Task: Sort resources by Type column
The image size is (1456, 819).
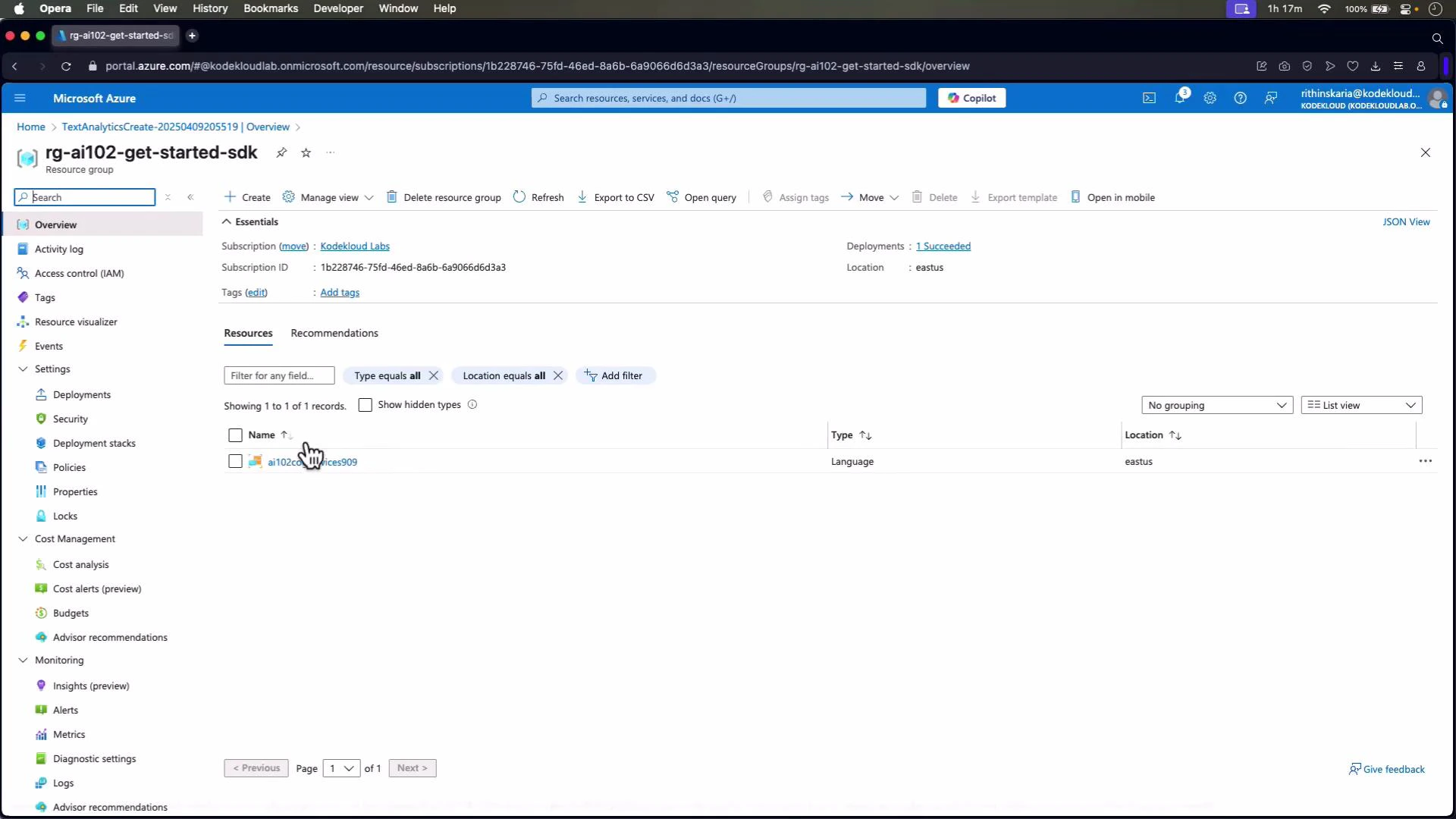Action: pyautogui.click(x=851, y=435)
